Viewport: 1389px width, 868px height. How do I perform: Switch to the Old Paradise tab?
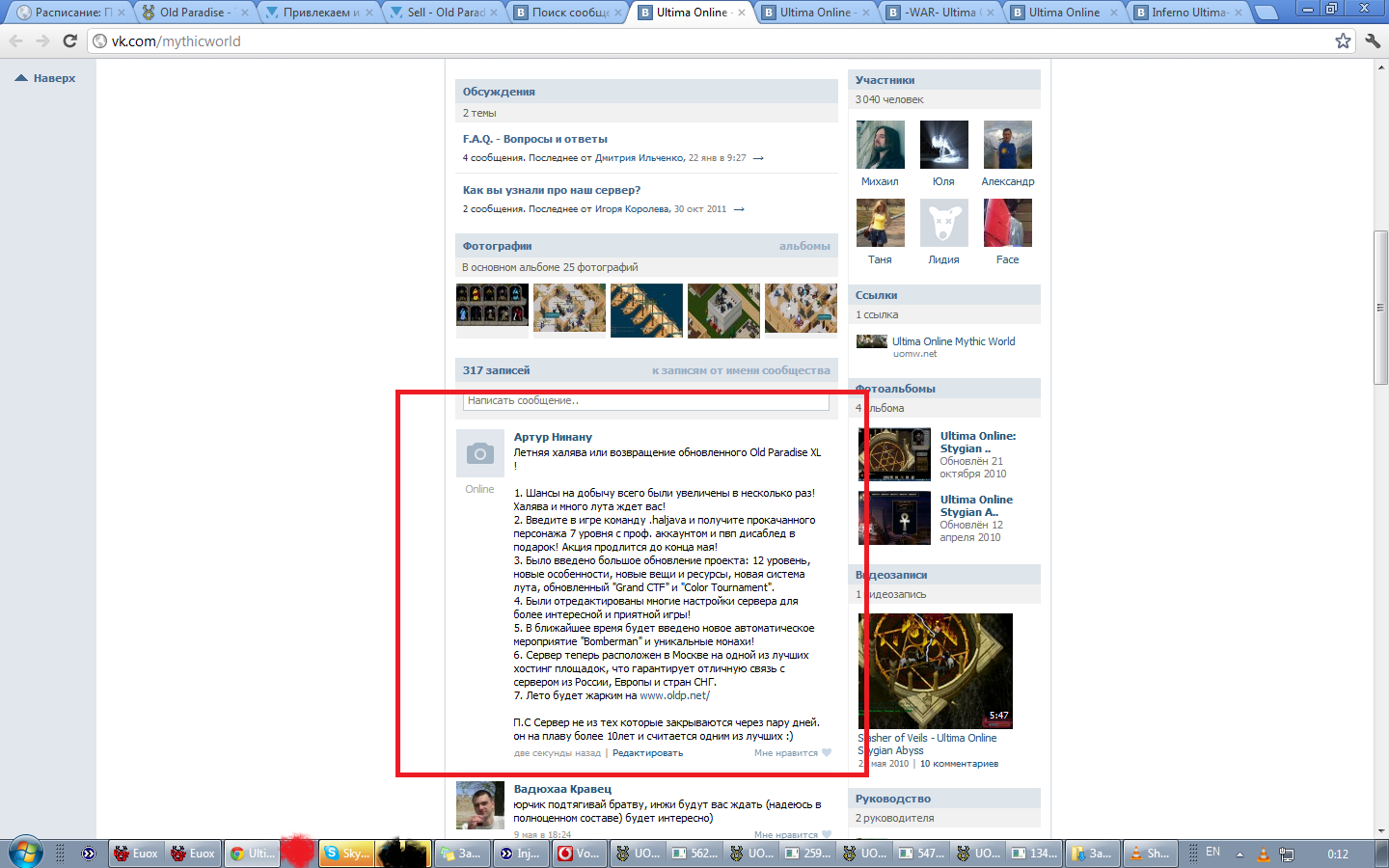[193, 13]
